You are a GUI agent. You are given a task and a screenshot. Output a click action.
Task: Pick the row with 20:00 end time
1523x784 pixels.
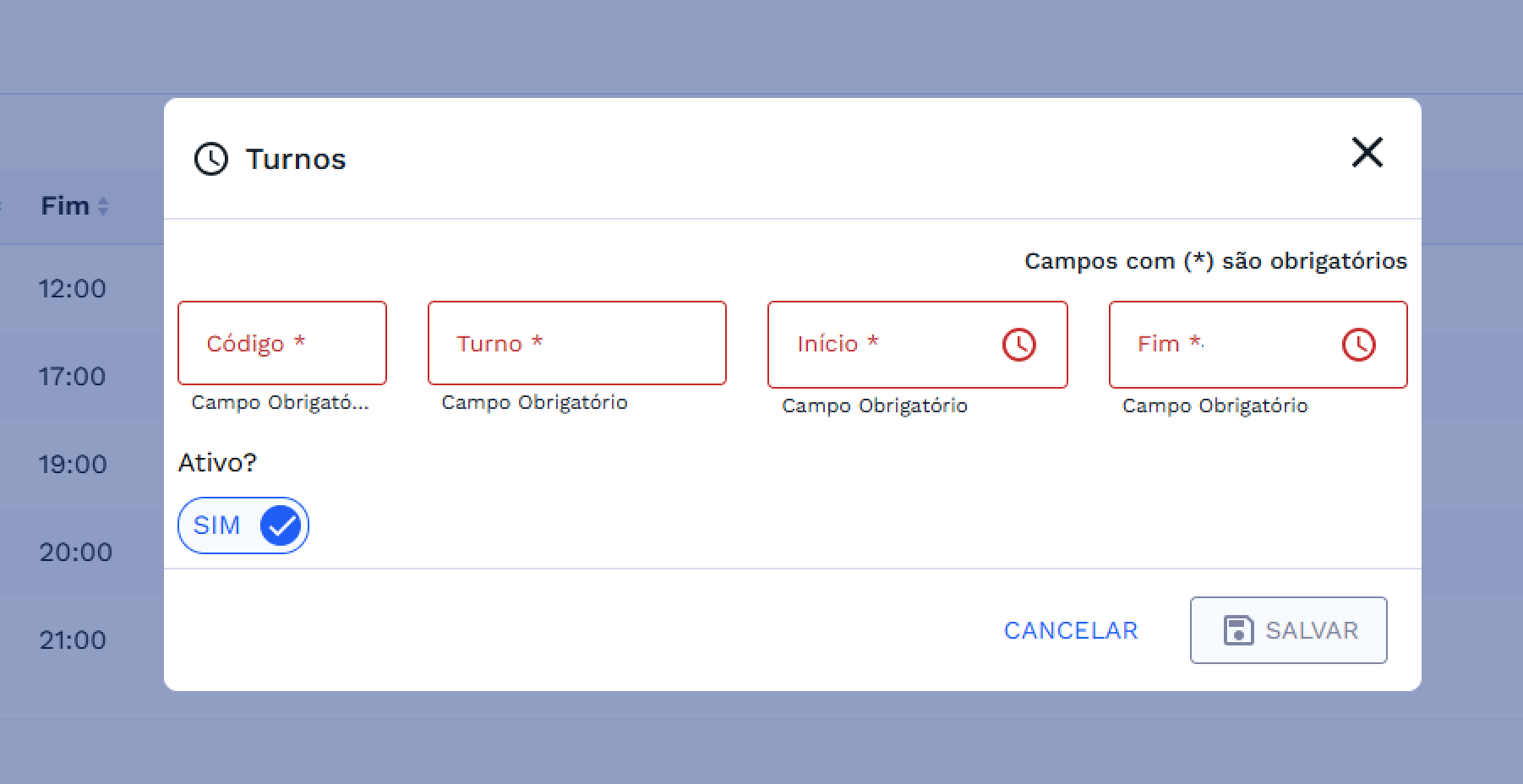(x=75, y=553)
